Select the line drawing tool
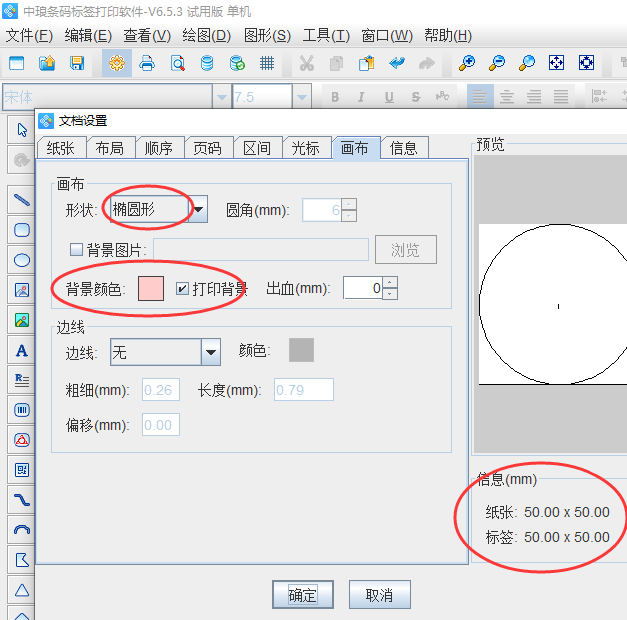 click(21, 199)
